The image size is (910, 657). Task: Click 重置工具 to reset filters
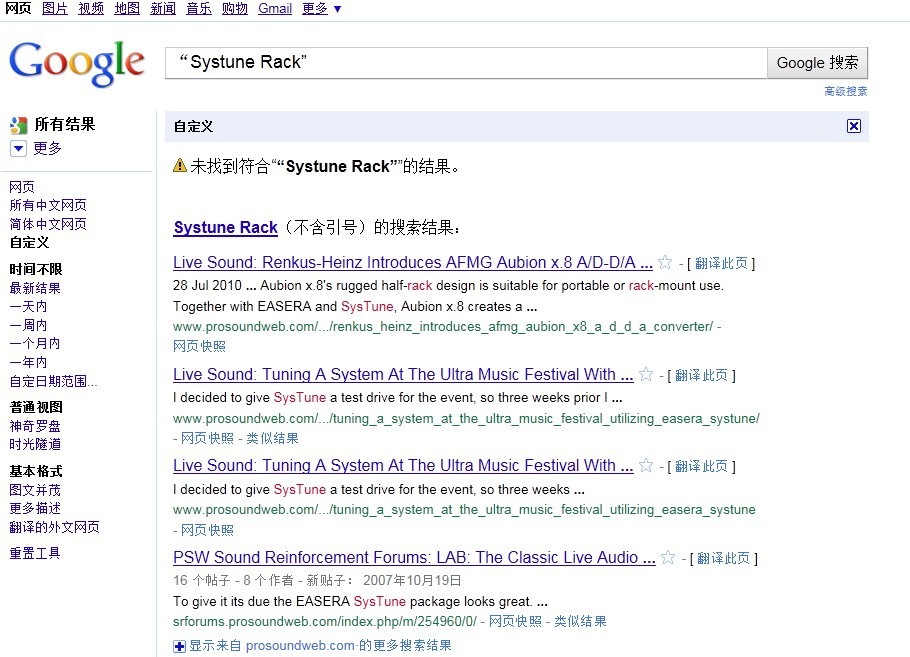(35, 553)
